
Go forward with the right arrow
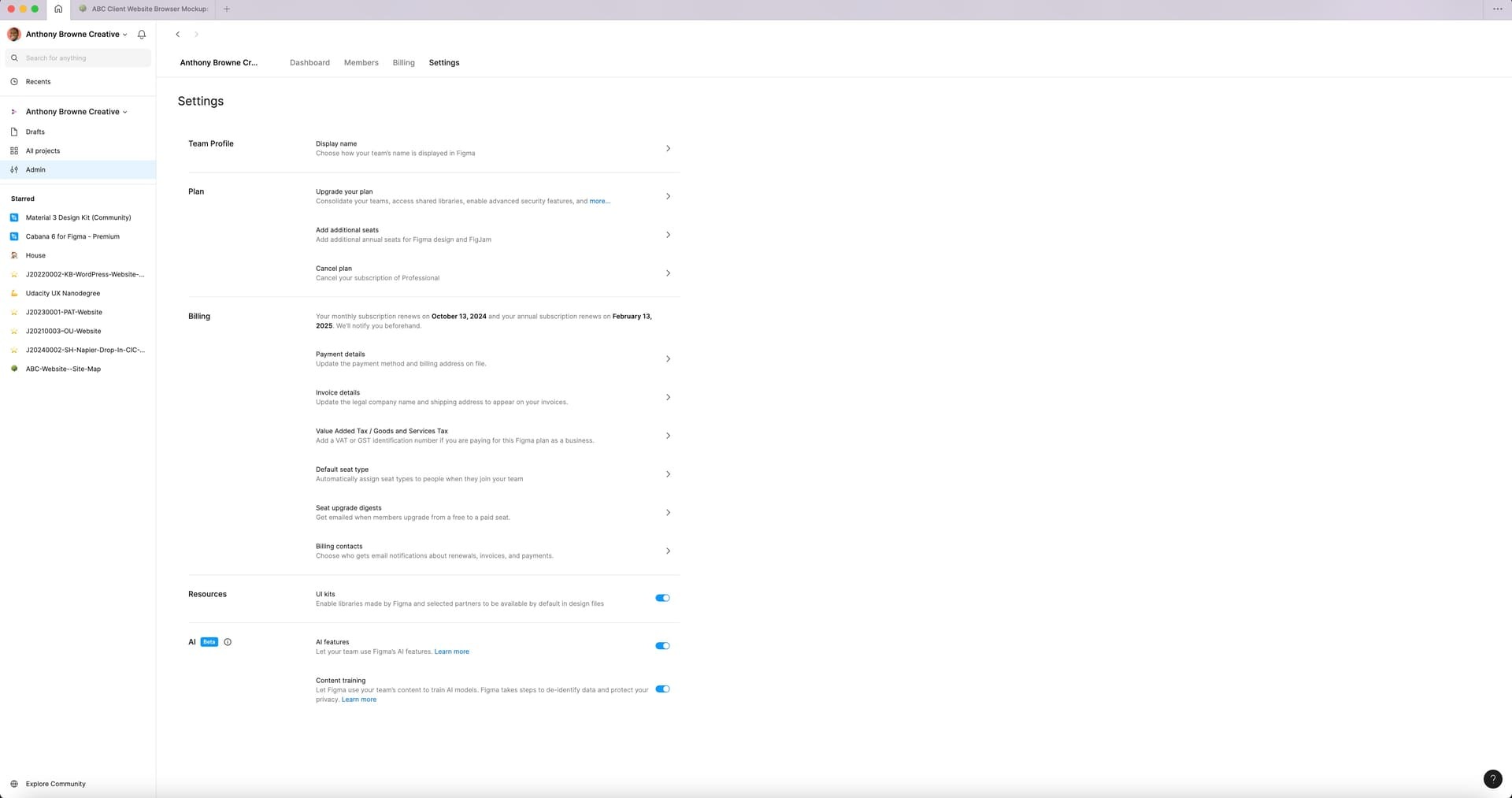(x=196, y=35)
